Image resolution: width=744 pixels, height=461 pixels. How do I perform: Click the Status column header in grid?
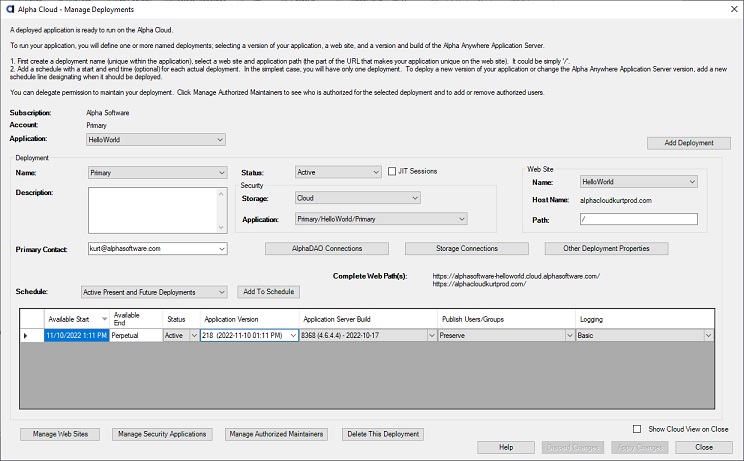tap(181, 319)
